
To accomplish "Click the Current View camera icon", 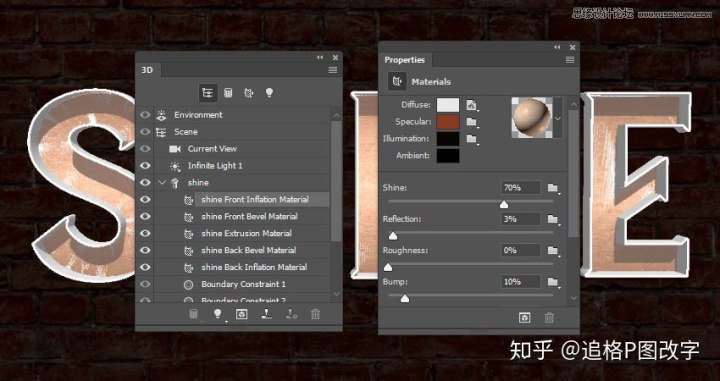I will tap(175, 149).
